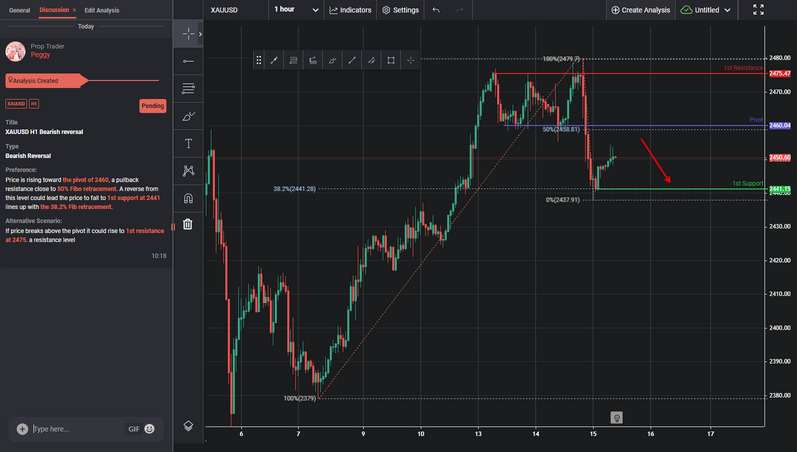This screenshot has height=452, width=798.
Task: Select the XABCD pattern tool
Action: pyautogui.click(x=188, y=171)
